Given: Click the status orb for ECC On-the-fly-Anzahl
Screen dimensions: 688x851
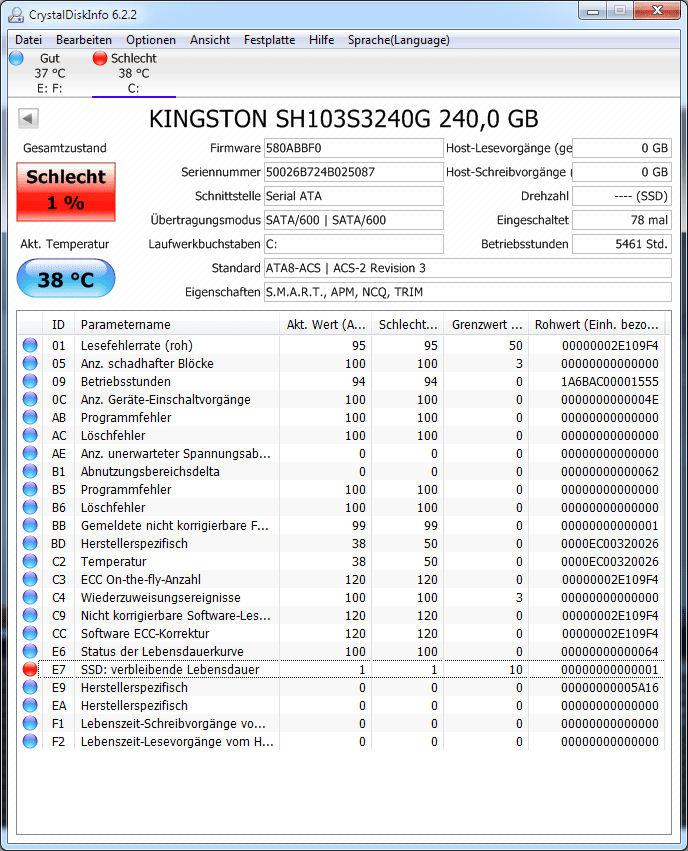Looking at the screenshot, I should point(30,579).
